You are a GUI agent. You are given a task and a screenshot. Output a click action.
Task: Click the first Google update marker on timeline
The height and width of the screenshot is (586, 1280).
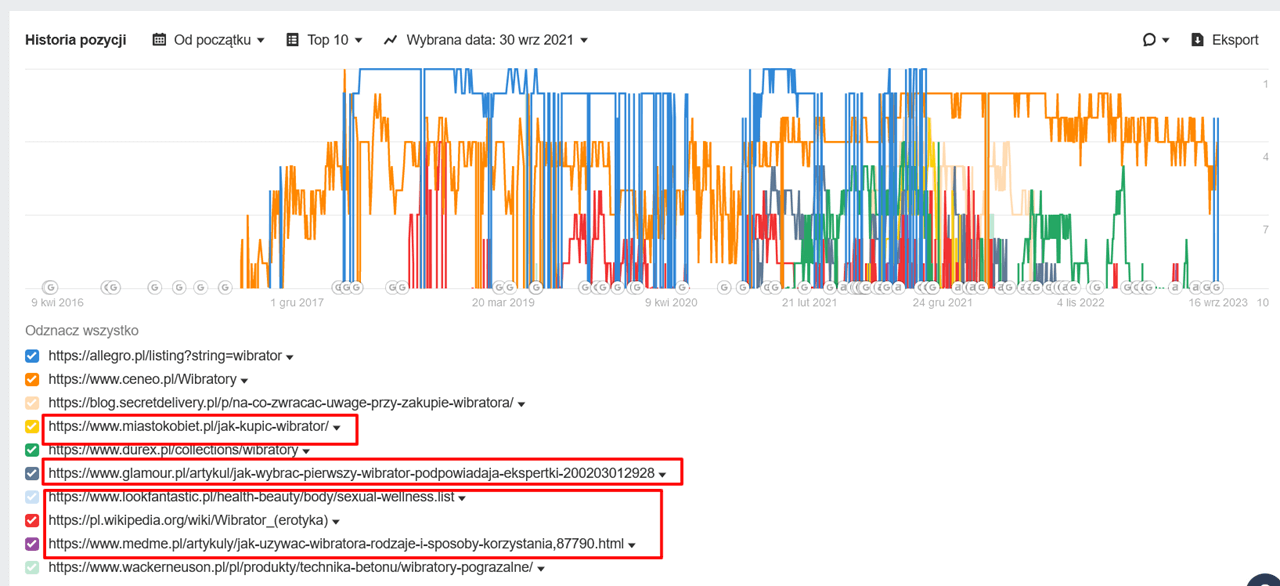click(49, 287)
